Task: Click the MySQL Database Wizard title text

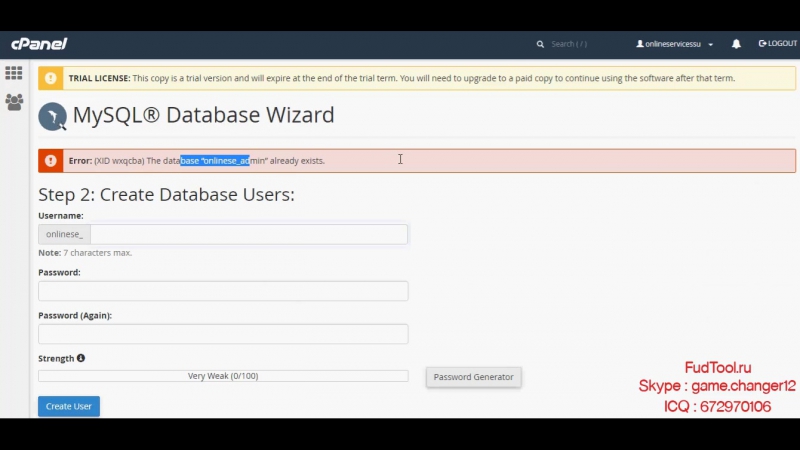Action: 204,115
